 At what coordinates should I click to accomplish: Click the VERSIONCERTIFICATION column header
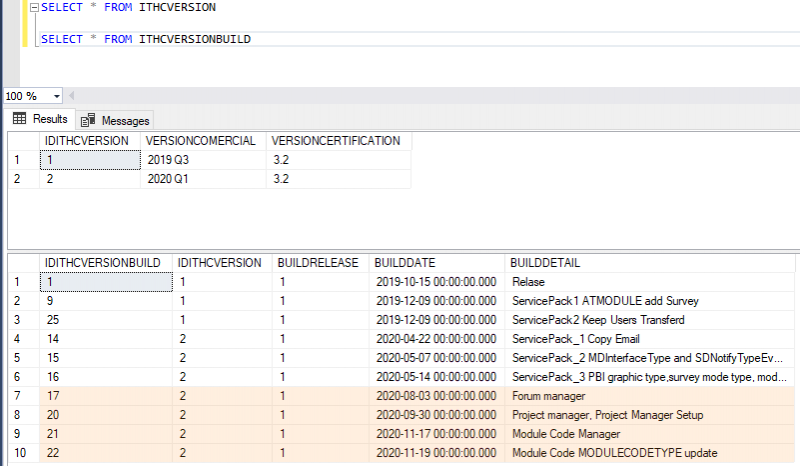click(339, 141)
